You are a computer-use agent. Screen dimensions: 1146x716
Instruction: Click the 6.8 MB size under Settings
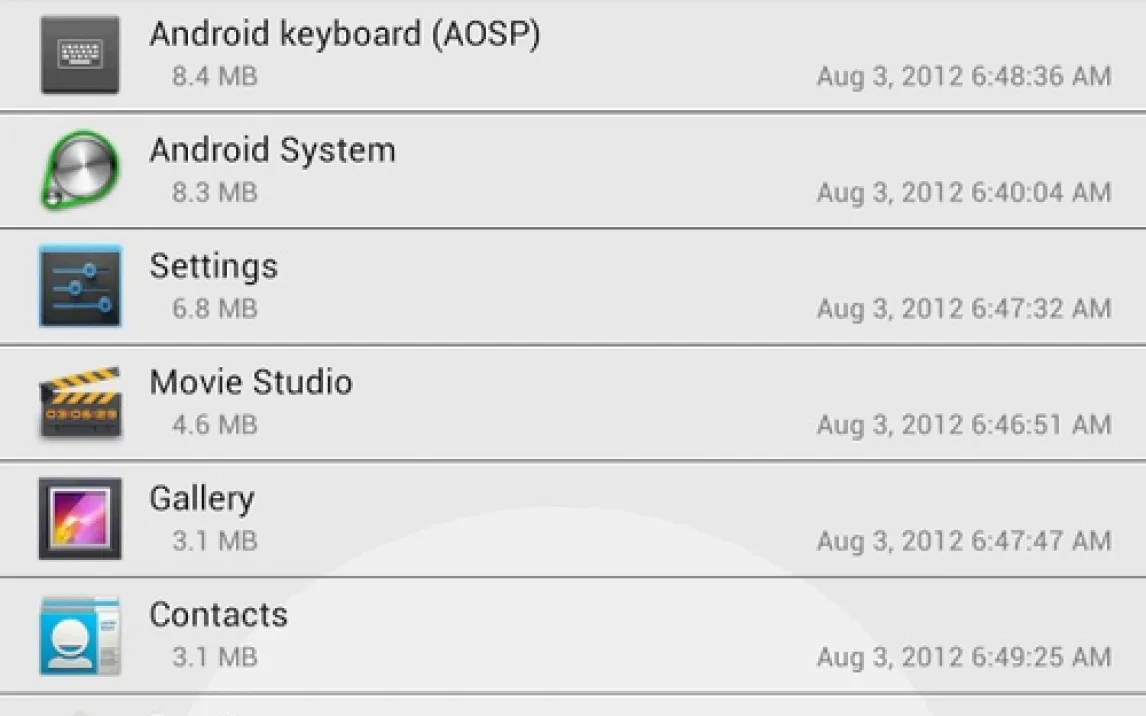pos(214,308)
